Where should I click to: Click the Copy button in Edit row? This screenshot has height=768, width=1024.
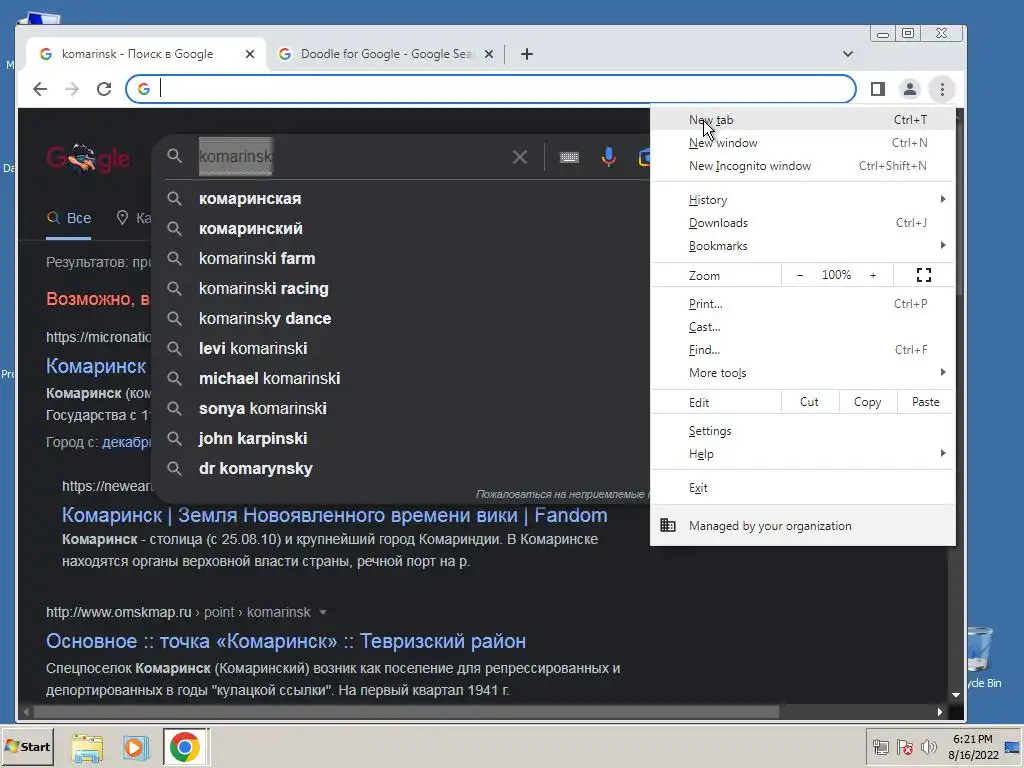pyautogui.click(x=867, y=402)
